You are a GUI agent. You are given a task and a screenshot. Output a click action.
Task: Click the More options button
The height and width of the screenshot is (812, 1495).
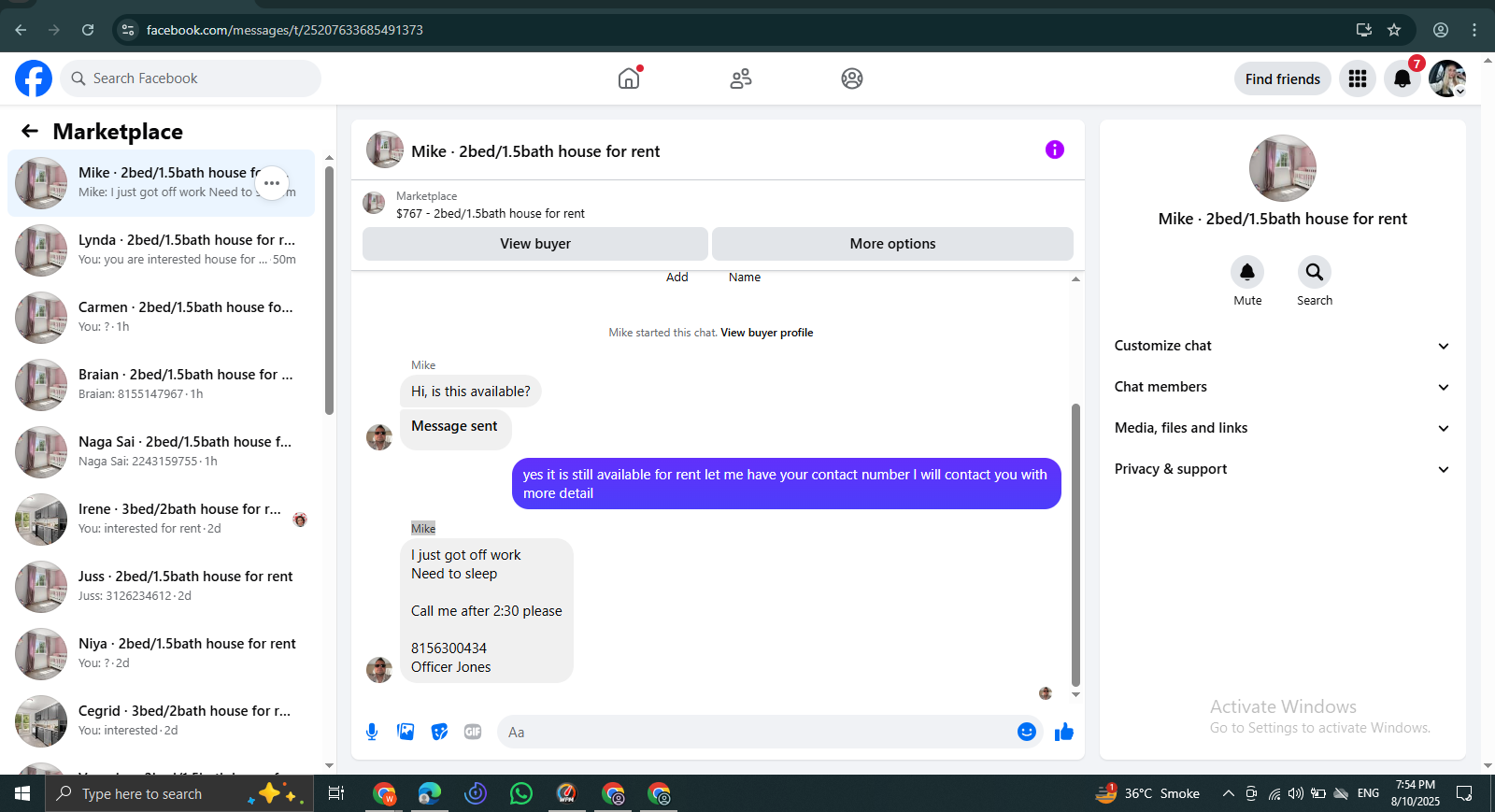point(892,244)
